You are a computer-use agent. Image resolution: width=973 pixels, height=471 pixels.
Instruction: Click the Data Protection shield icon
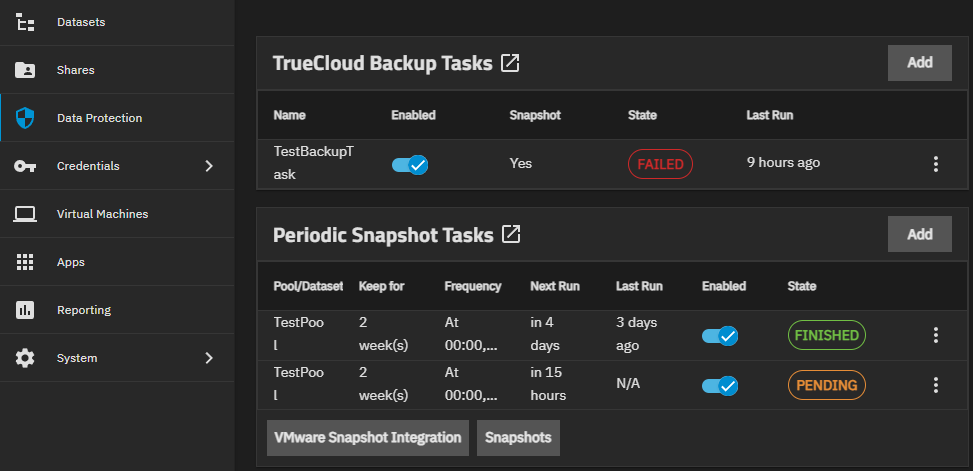click(26, 118)
